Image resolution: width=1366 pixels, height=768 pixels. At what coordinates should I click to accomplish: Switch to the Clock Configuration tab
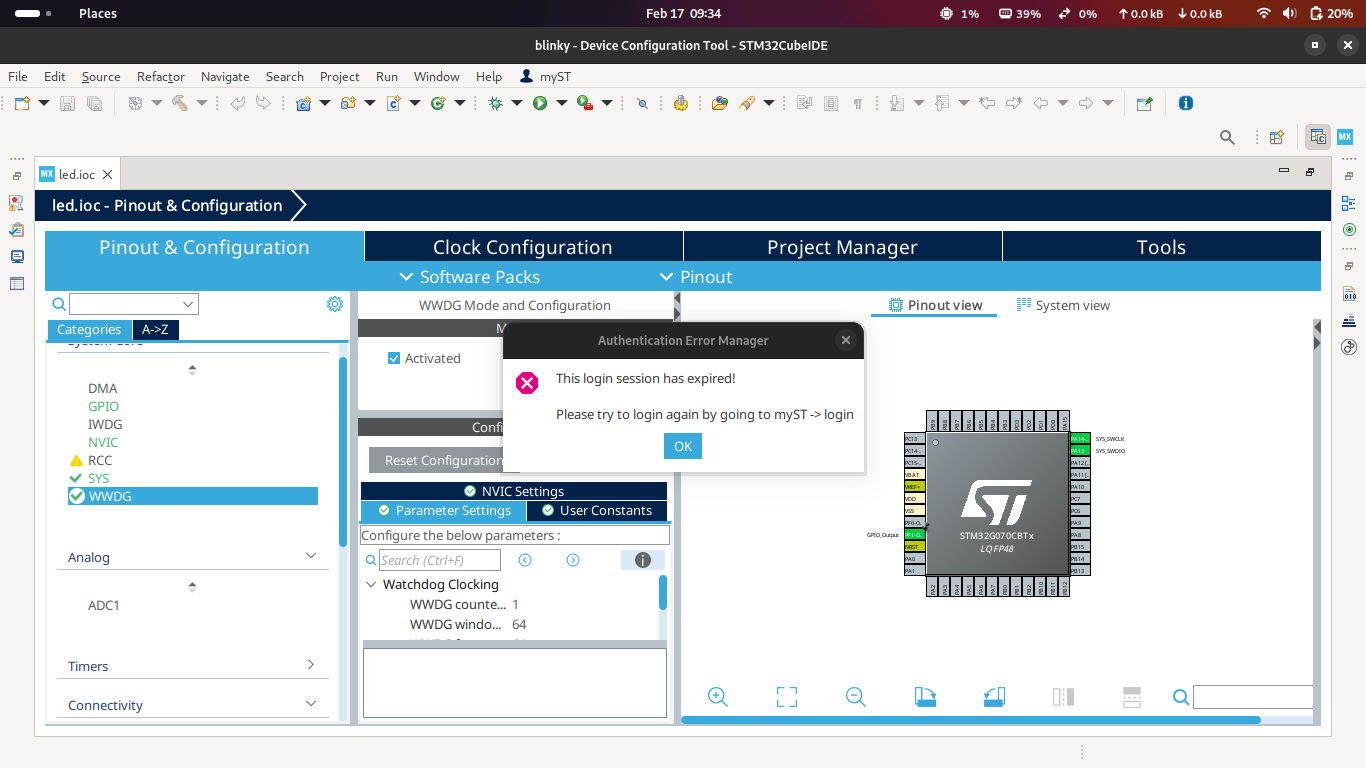pyautogui.click(x=522, y=246)
